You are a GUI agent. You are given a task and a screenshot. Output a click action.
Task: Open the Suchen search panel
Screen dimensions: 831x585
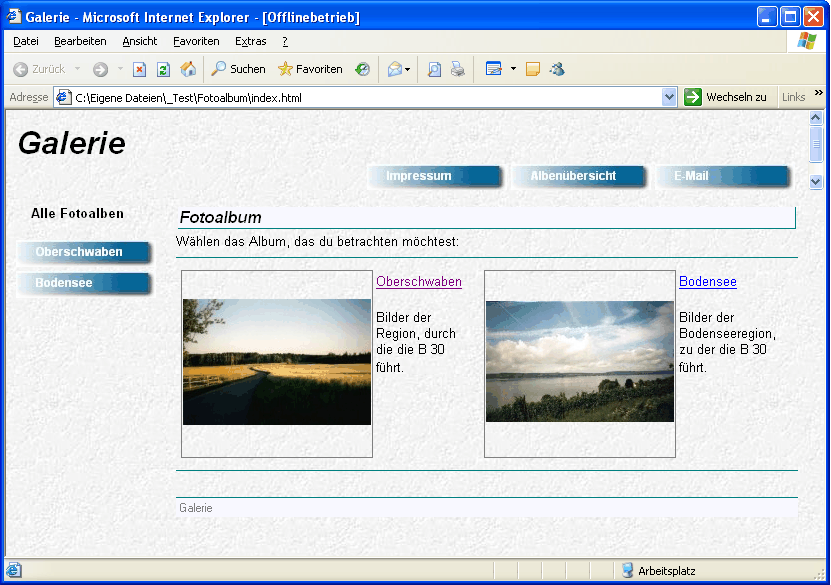238,69
